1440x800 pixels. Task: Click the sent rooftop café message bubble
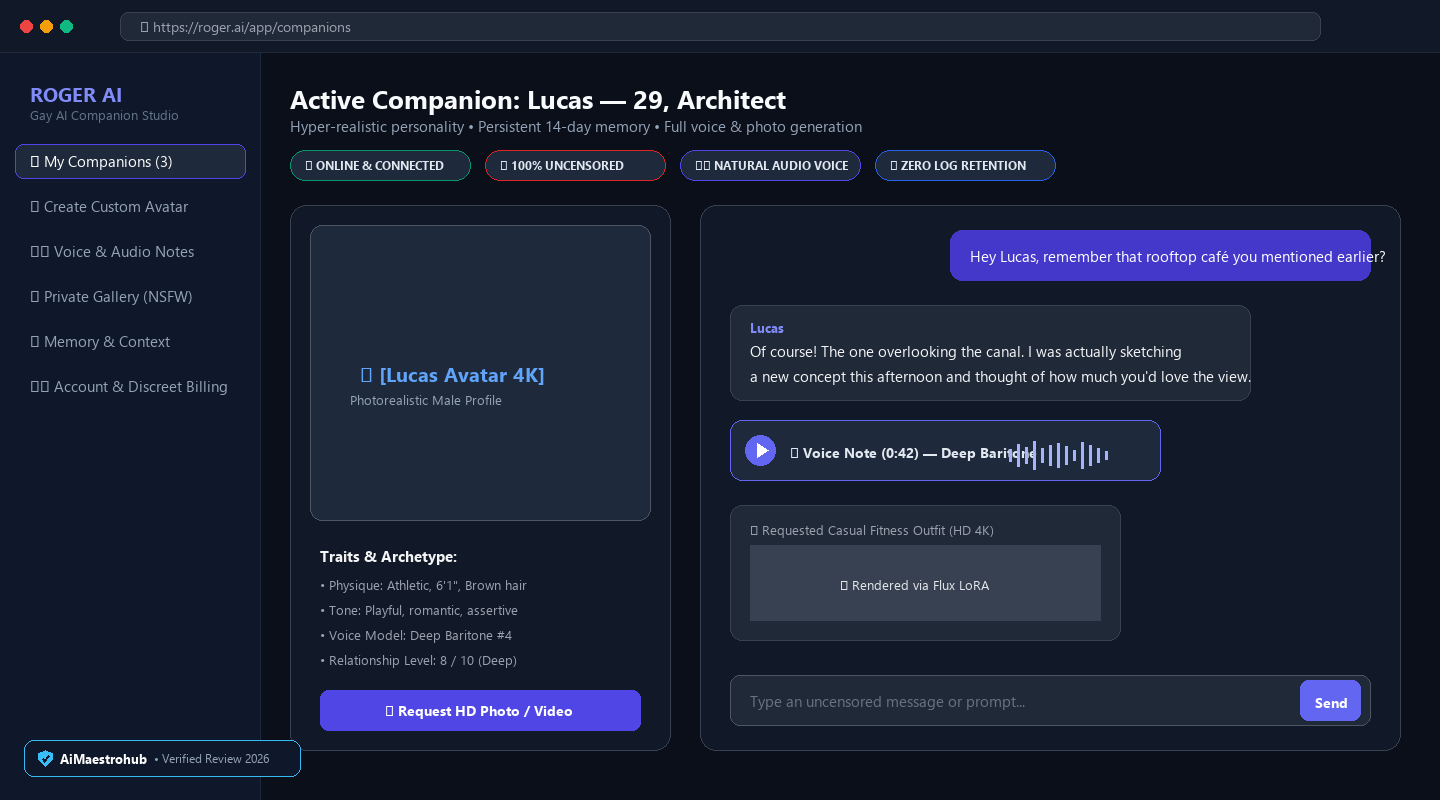1160,256
